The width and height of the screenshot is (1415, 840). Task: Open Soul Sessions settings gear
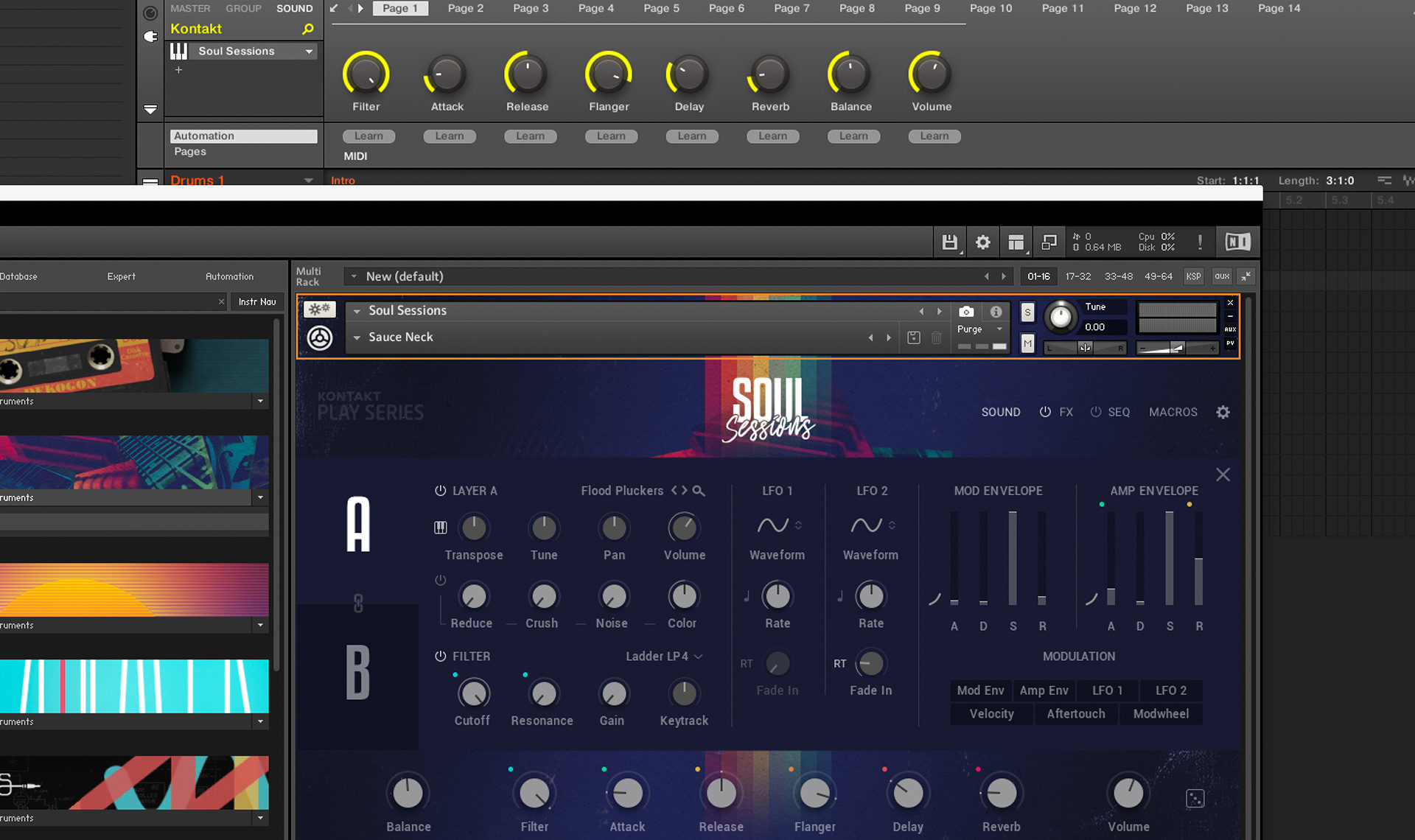click(1223, 412)
